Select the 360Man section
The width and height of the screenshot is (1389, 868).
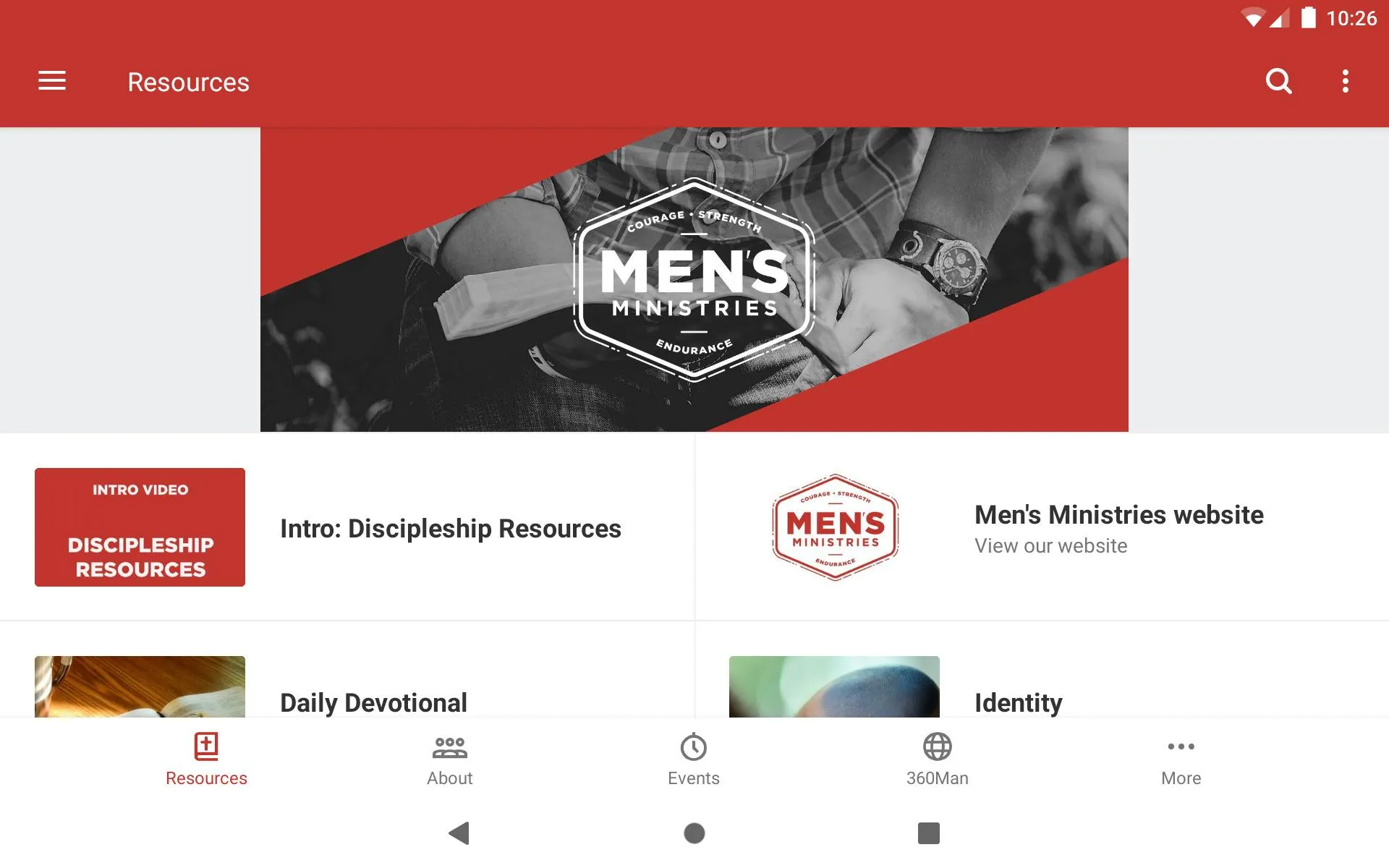[937, 757]
